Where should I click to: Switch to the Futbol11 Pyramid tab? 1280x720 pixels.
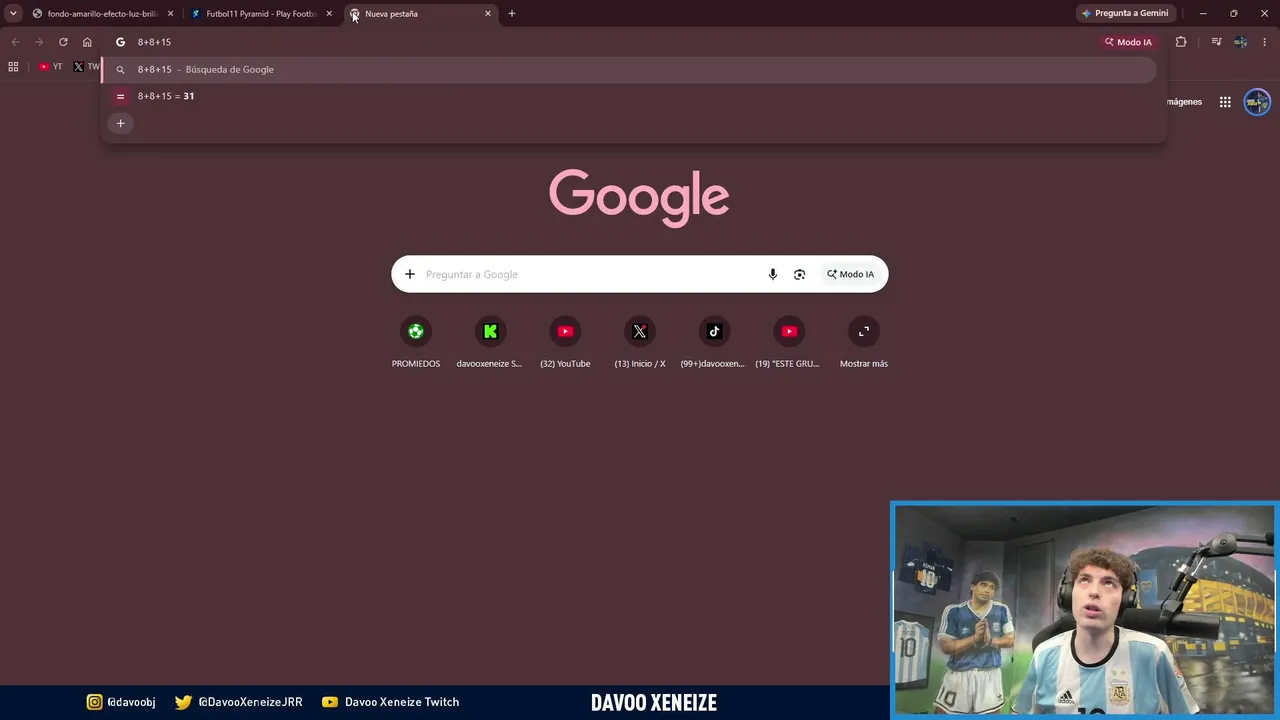click(x=262, y=14)
